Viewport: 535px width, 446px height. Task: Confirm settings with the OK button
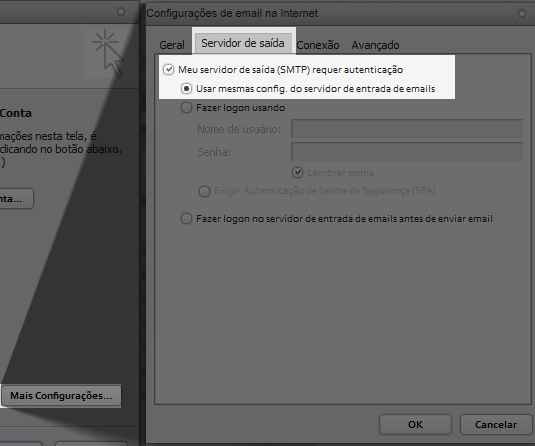[415, 425]
